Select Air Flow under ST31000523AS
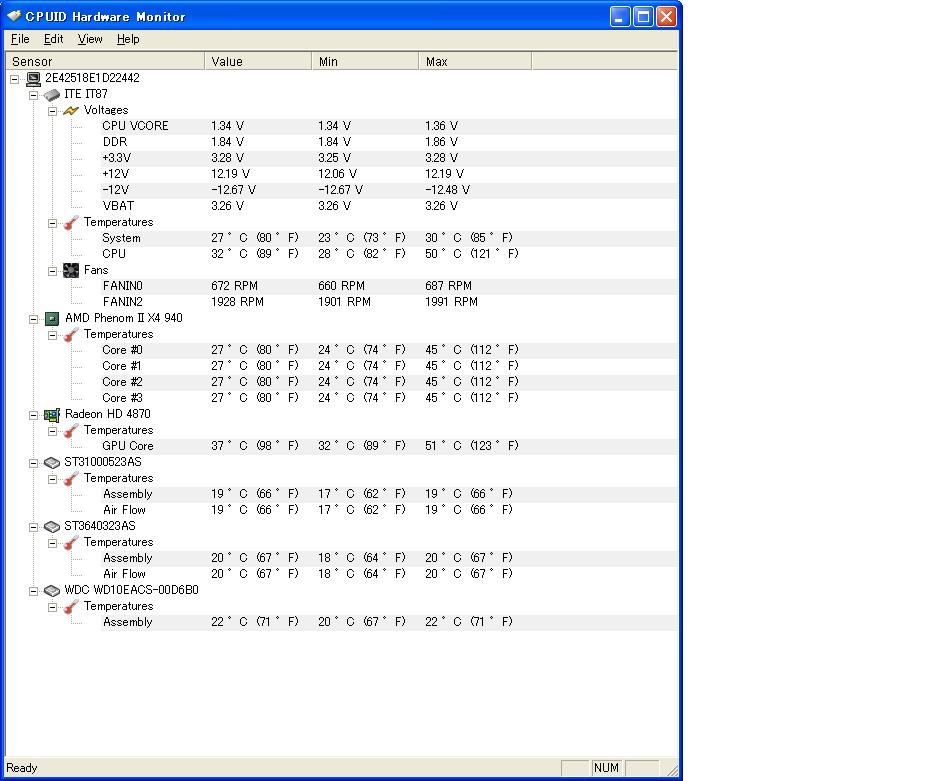The image size is (952, 781). 389,510
